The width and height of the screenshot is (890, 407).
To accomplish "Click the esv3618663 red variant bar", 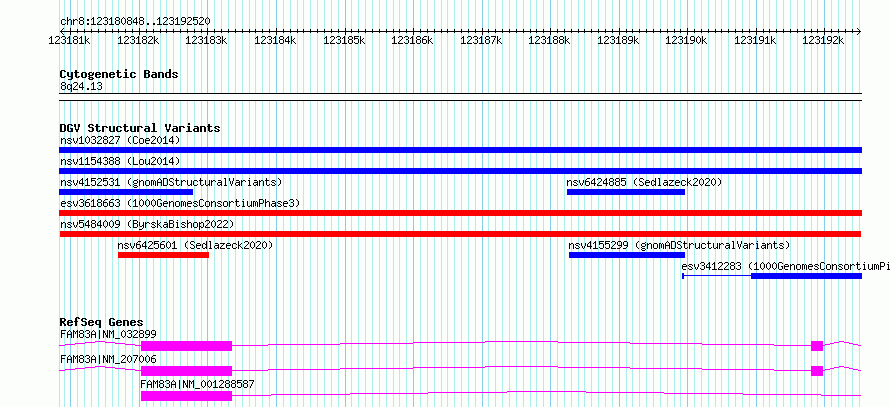I will click(x=460, y=213).
